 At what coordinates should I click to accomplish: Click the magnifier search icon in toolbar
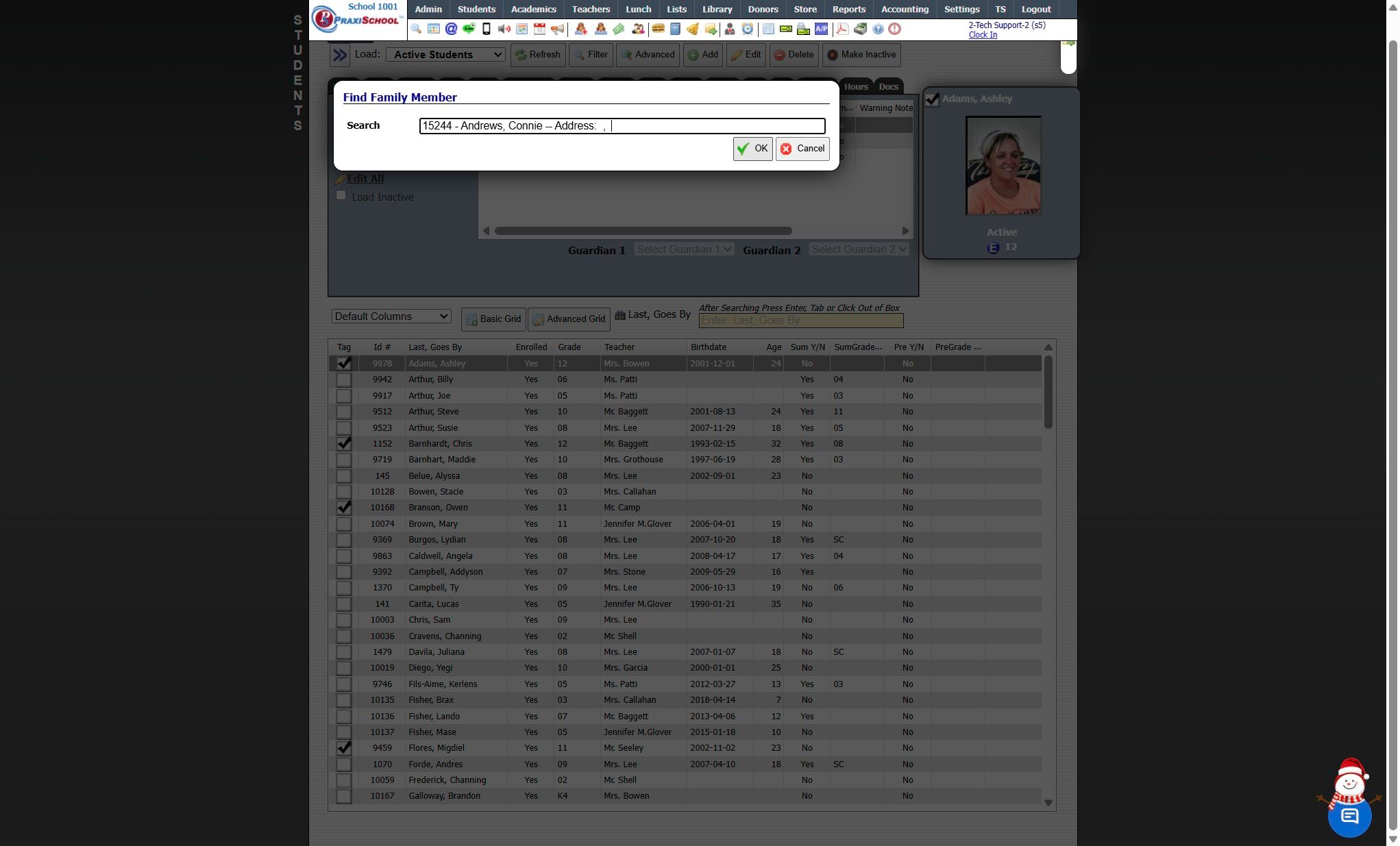click(x=416, y=29)
